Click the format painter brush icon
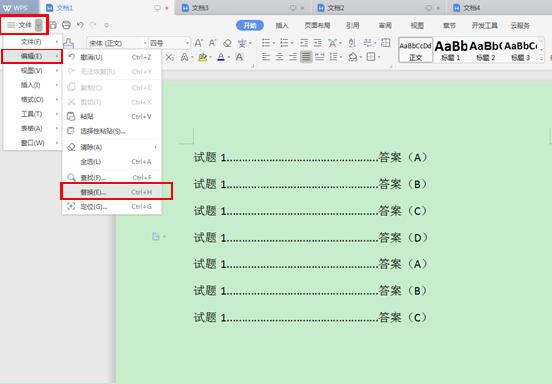The width and height of the screenshot is (552, 384). pyautogui.click(x=69, y=43)
